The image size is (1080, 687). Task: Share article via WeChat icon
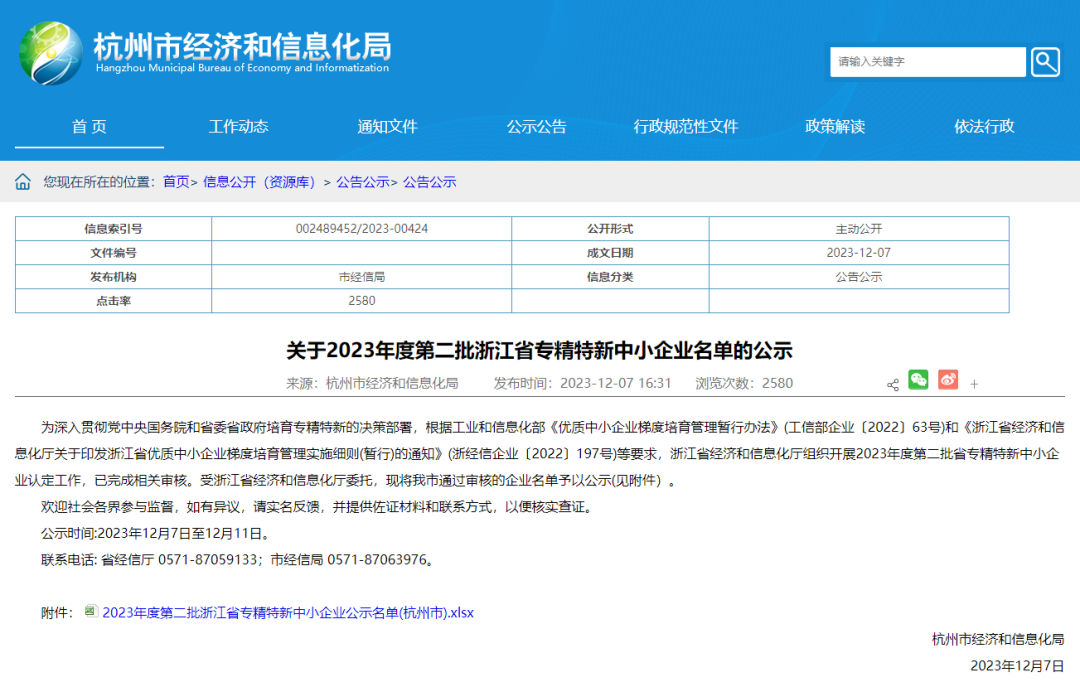tap(918, 380)
